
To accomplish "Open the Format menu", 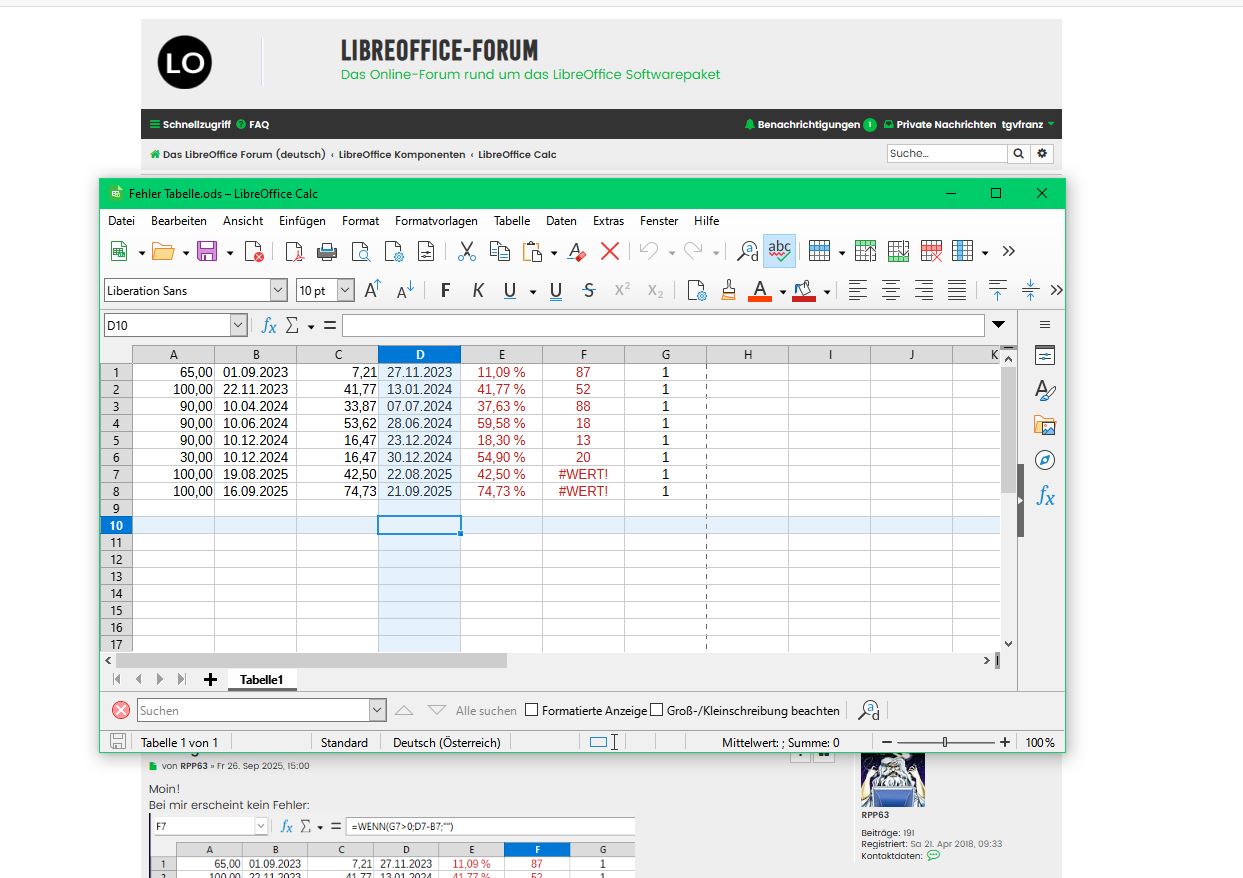I will pyautogui.click(x=360, y=221).
